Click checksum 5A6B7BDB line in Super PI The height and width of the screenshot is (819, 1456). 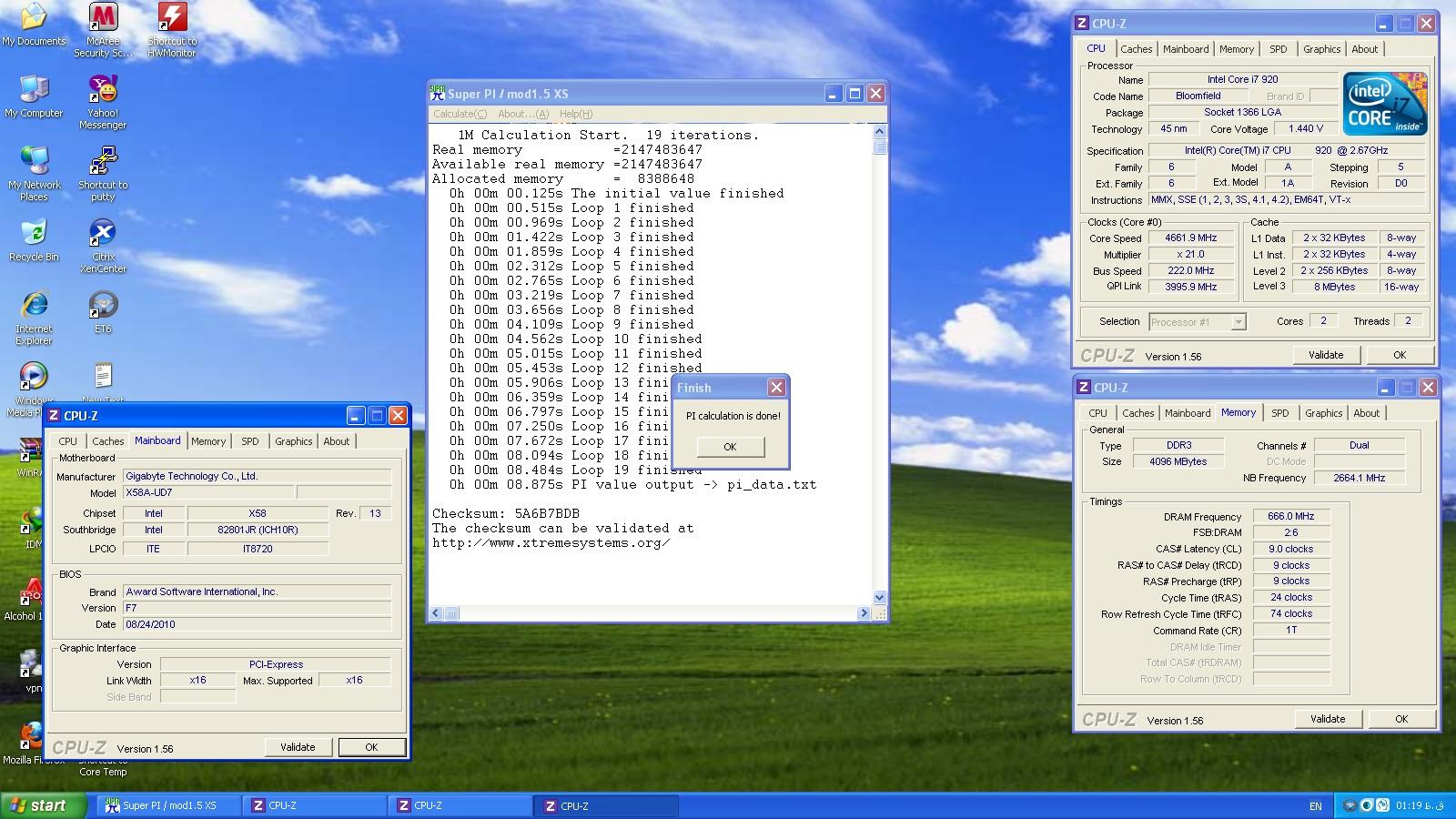[505, 513]
